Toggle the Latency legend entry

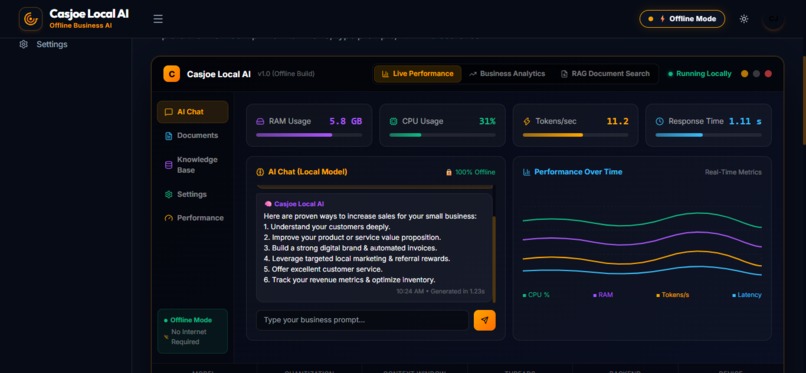747,295
